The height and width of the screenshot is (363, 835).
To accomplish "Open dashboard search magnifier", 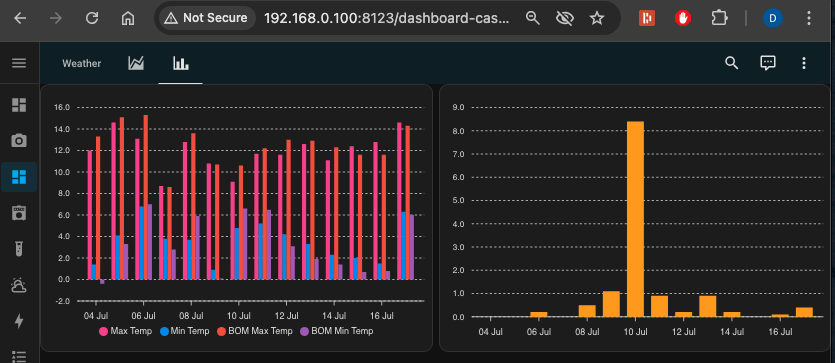I will [732, 63].
